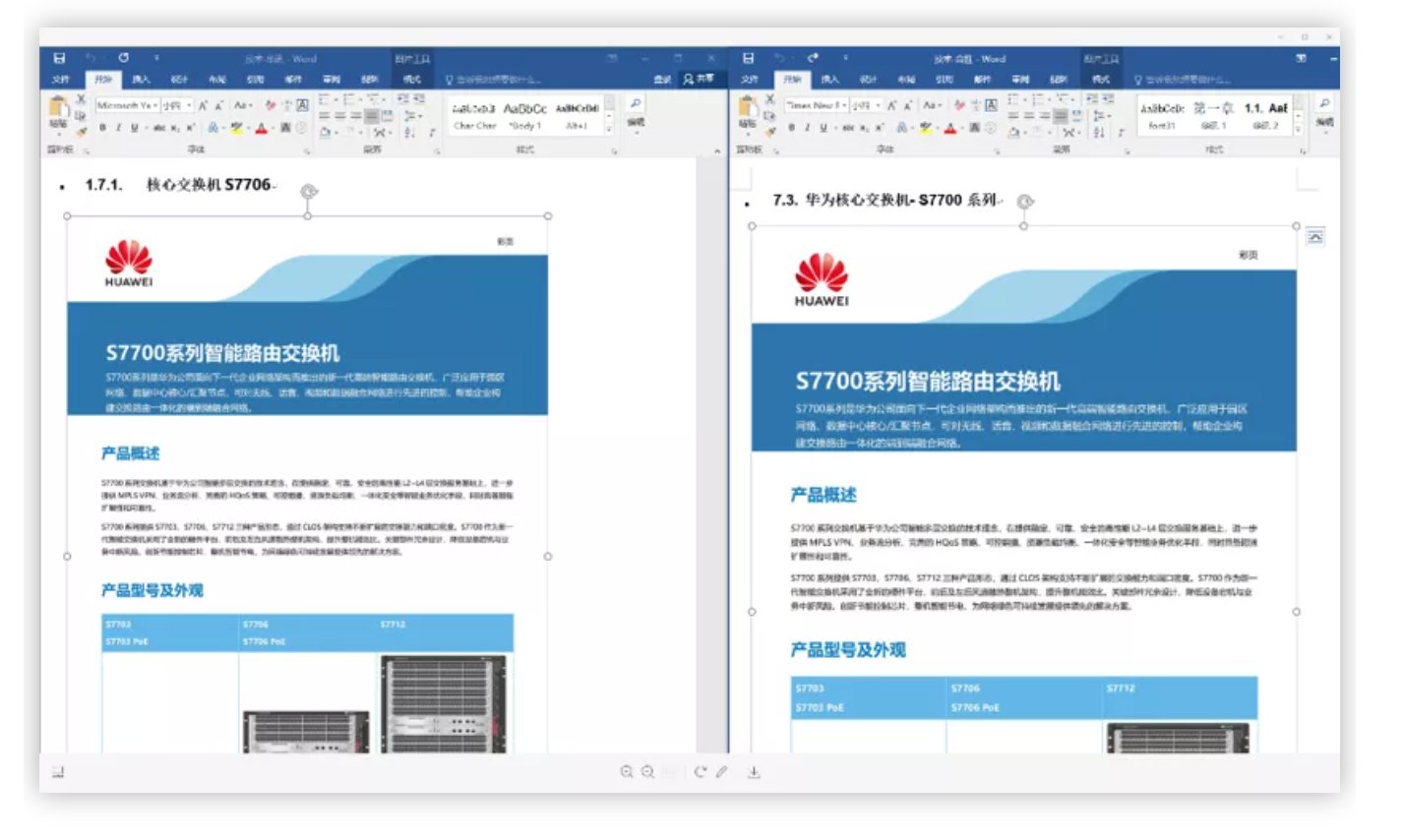Viewport: 1403px width, 840px height.
Task: Switch to 视图 tab in left Word window
Action: [369, 79]
